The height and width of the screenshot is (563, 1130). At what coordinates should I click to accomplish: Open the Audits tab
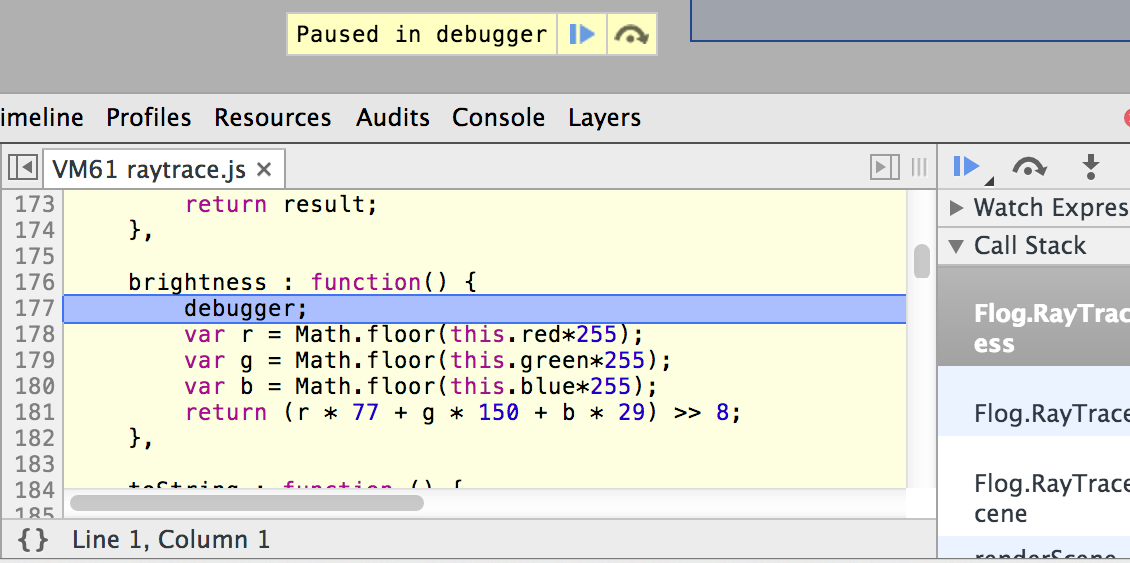coord(392,118)
